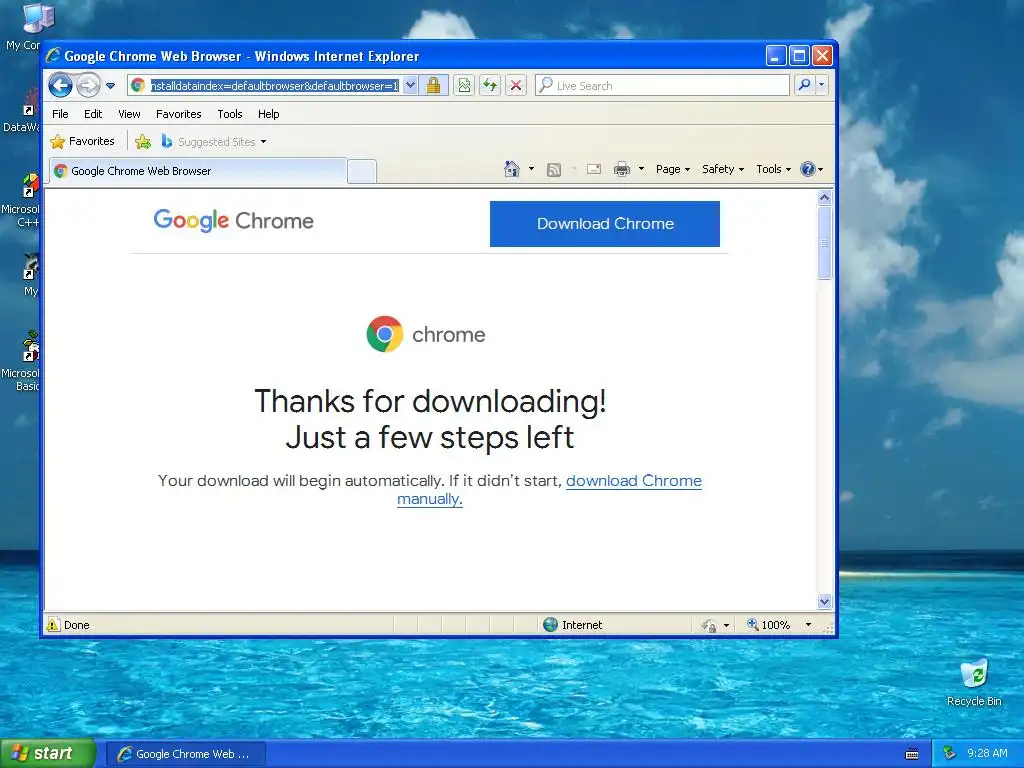Click the vertical scrollbar thumb
The width and height of the screenshot is (1024, 768).
[824, 242]
